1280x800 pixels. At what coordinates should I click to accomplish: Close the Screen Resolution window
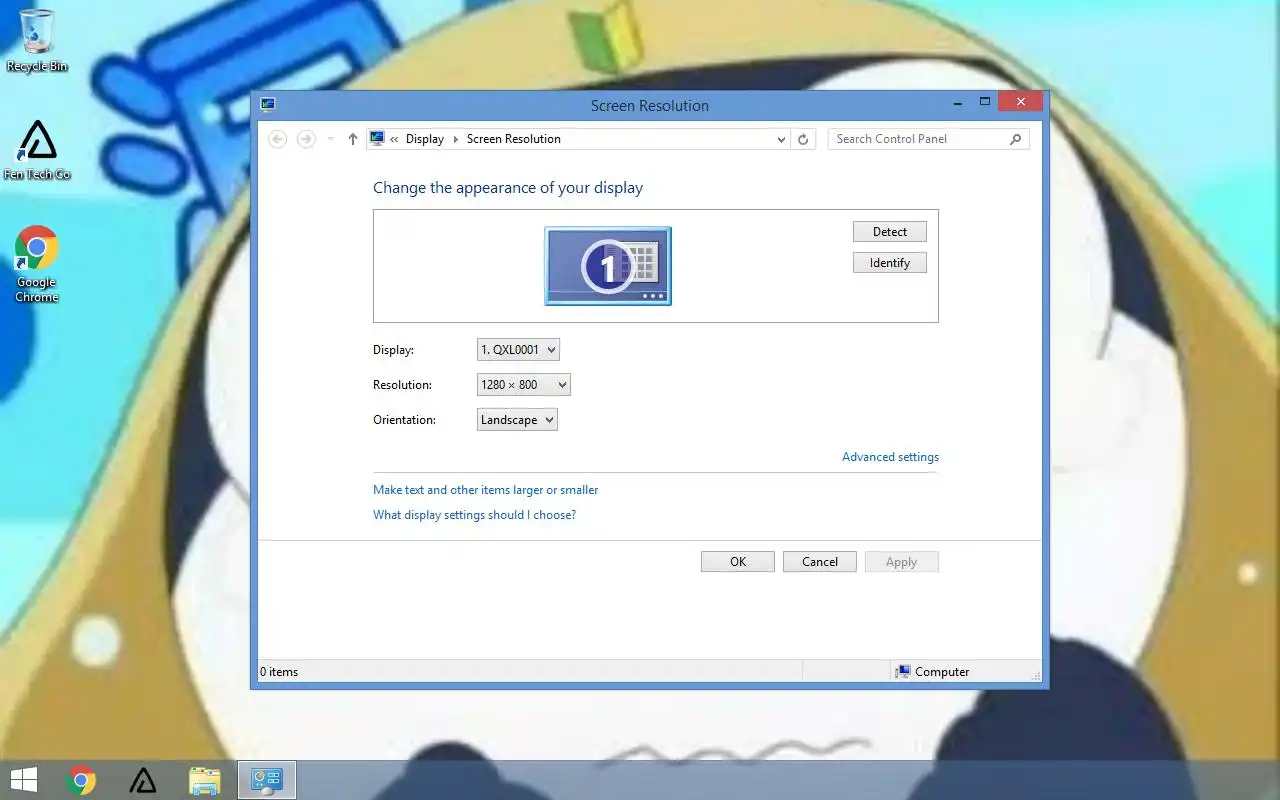pos(1020,102)
